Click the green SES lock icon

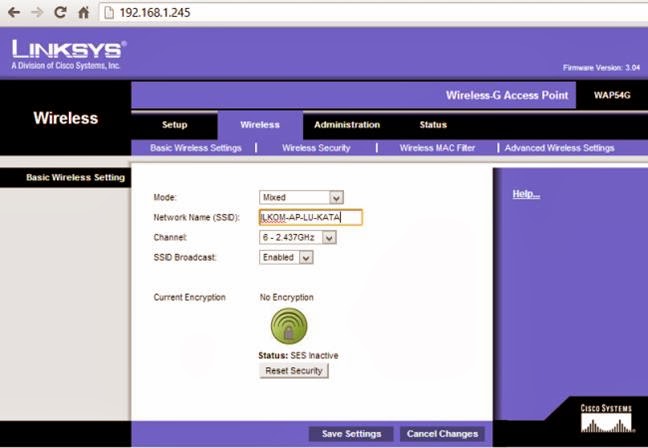click(x=289, y=326)
